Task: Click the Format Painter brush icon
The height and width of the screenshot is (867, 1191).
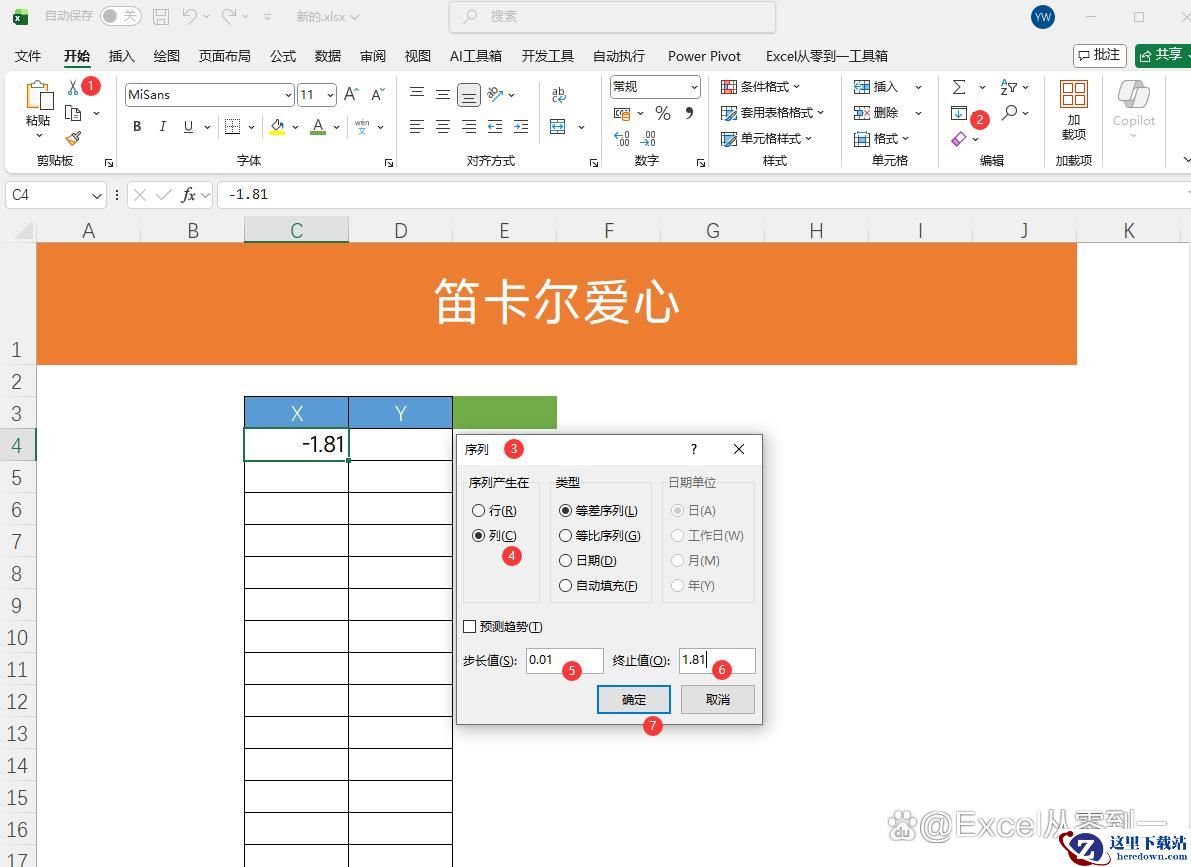Action: [73, 139]
